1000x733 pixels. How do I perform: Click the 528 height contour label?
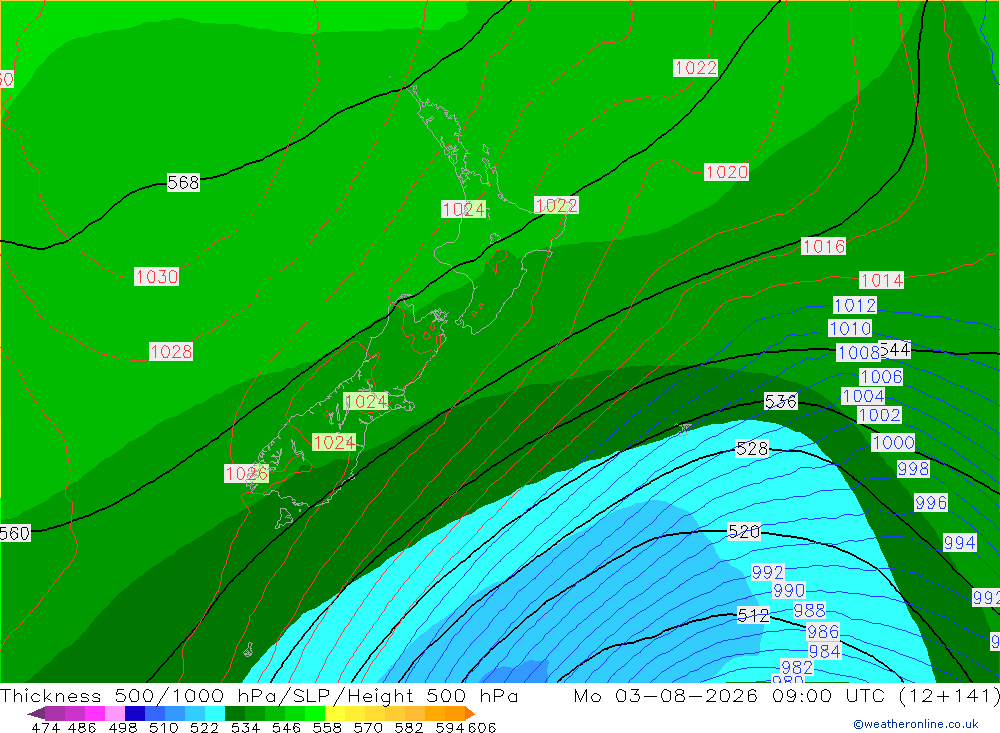[752, 448]
